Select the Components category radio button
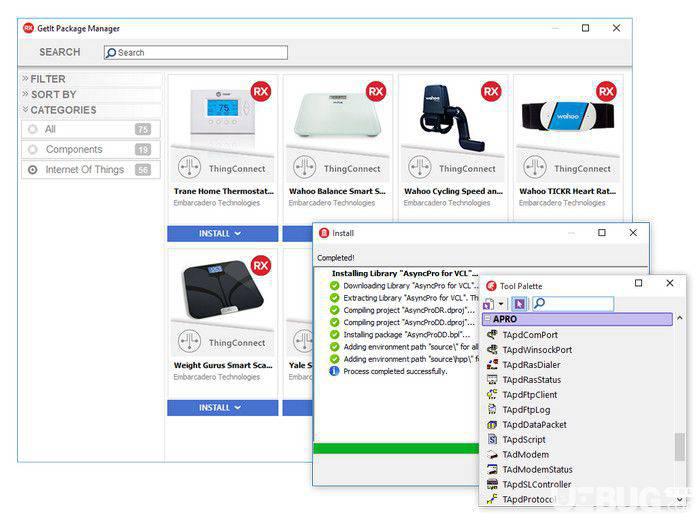This screenshot has height=521, width=700. (x=33, y=150)
